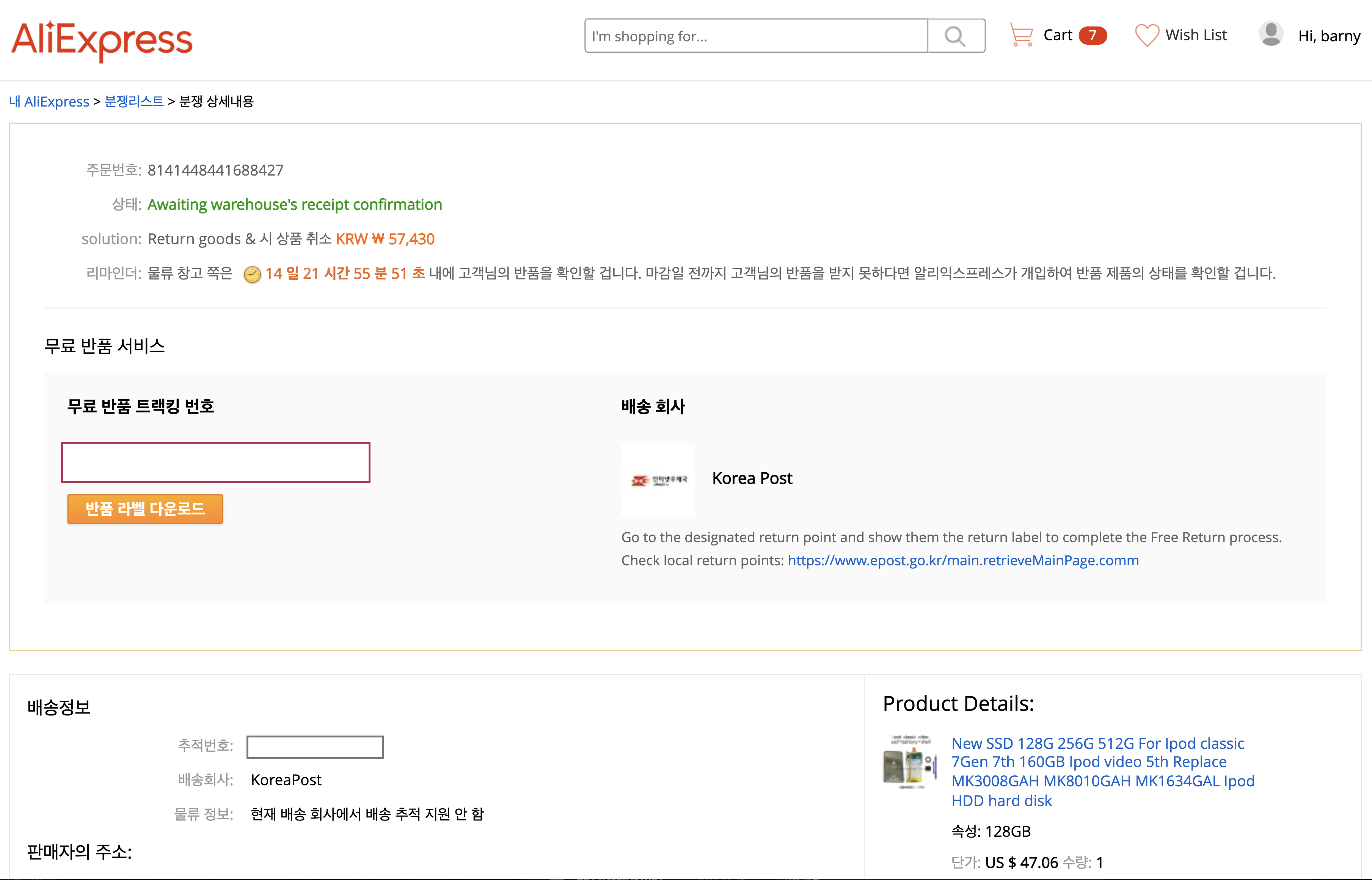Click the user avatar icon
1372x880 pixels.
(1271, 34)
